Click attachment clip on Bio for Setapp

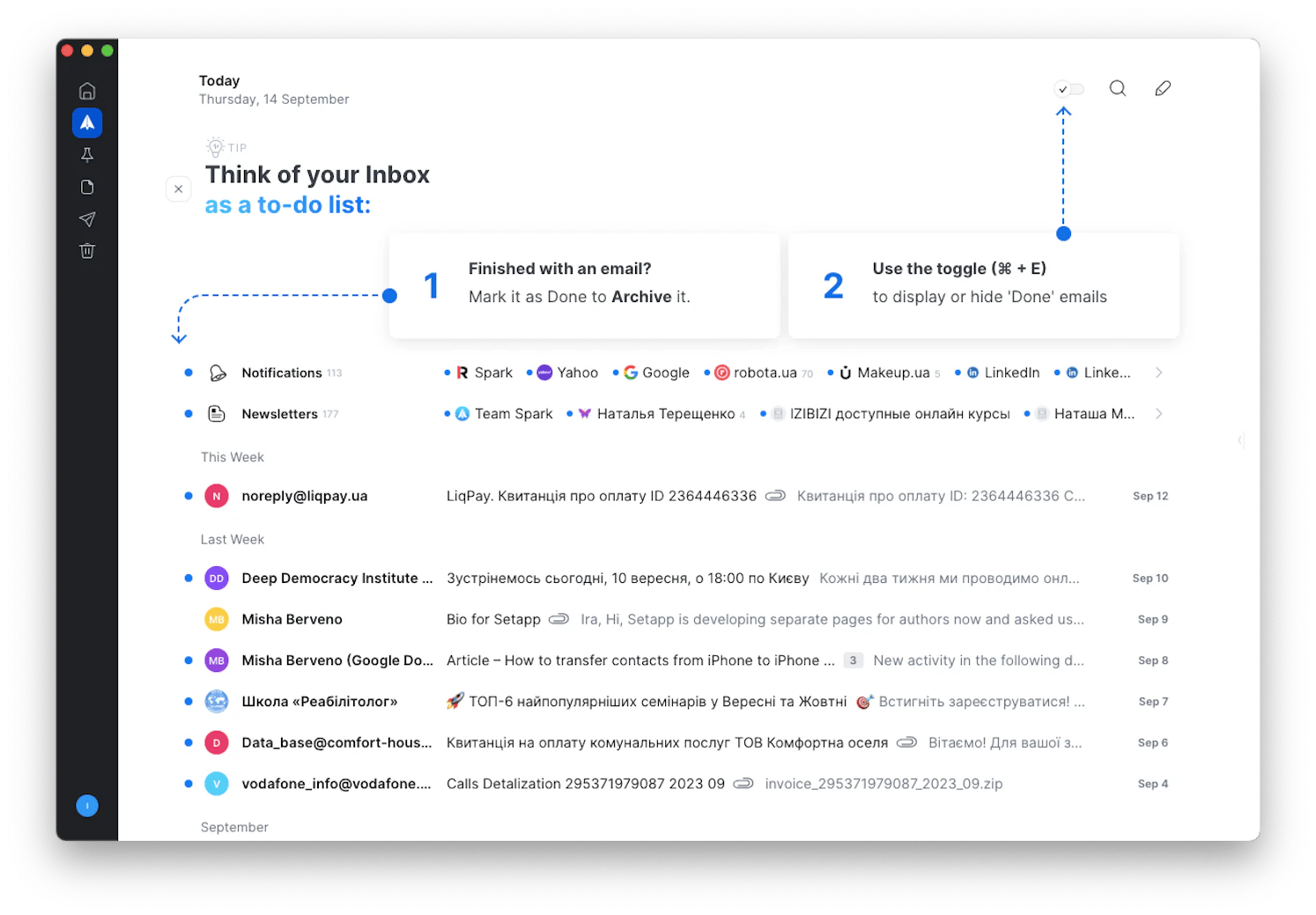(x=558, y=619)
